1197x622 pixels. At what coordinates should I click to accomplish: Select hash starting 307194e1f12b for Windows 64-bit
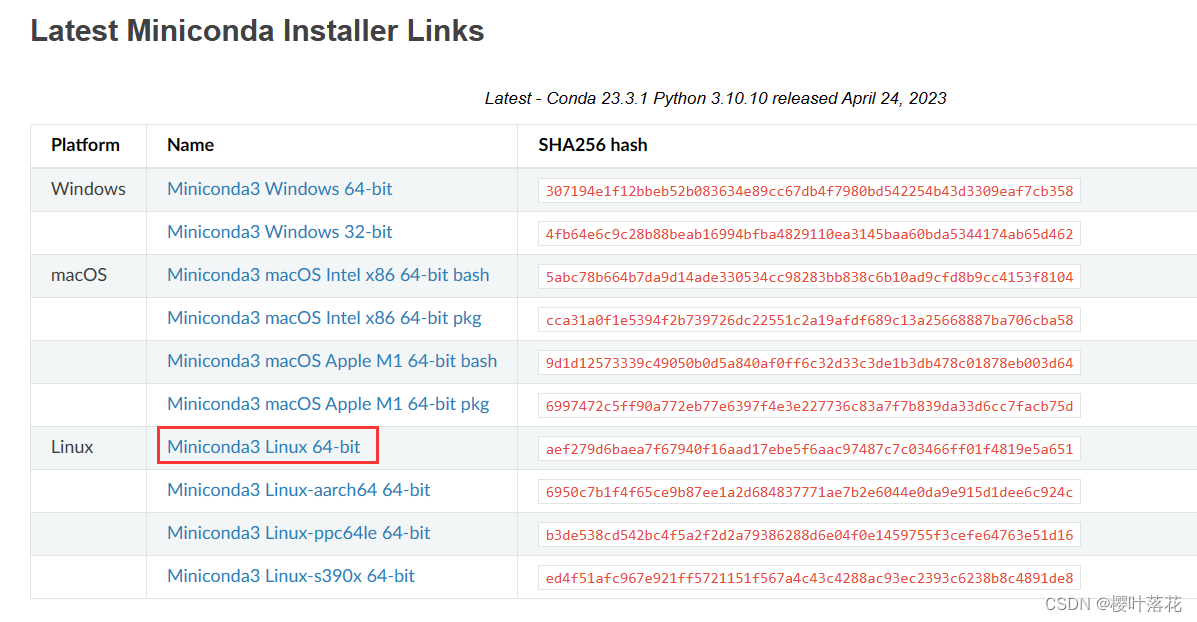click(809, 191)
